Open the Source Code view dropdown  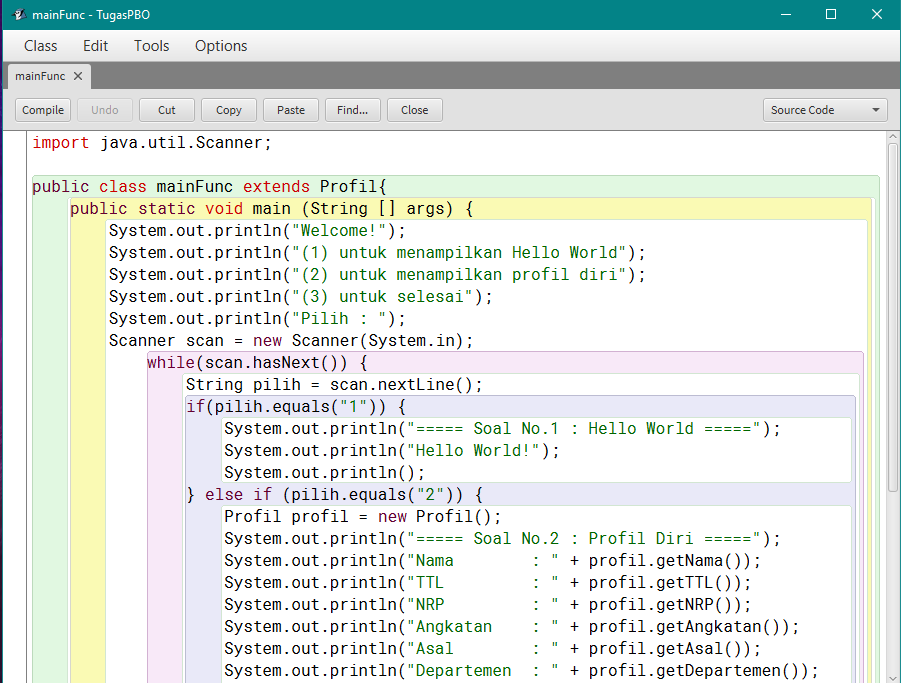pos(824,110)
